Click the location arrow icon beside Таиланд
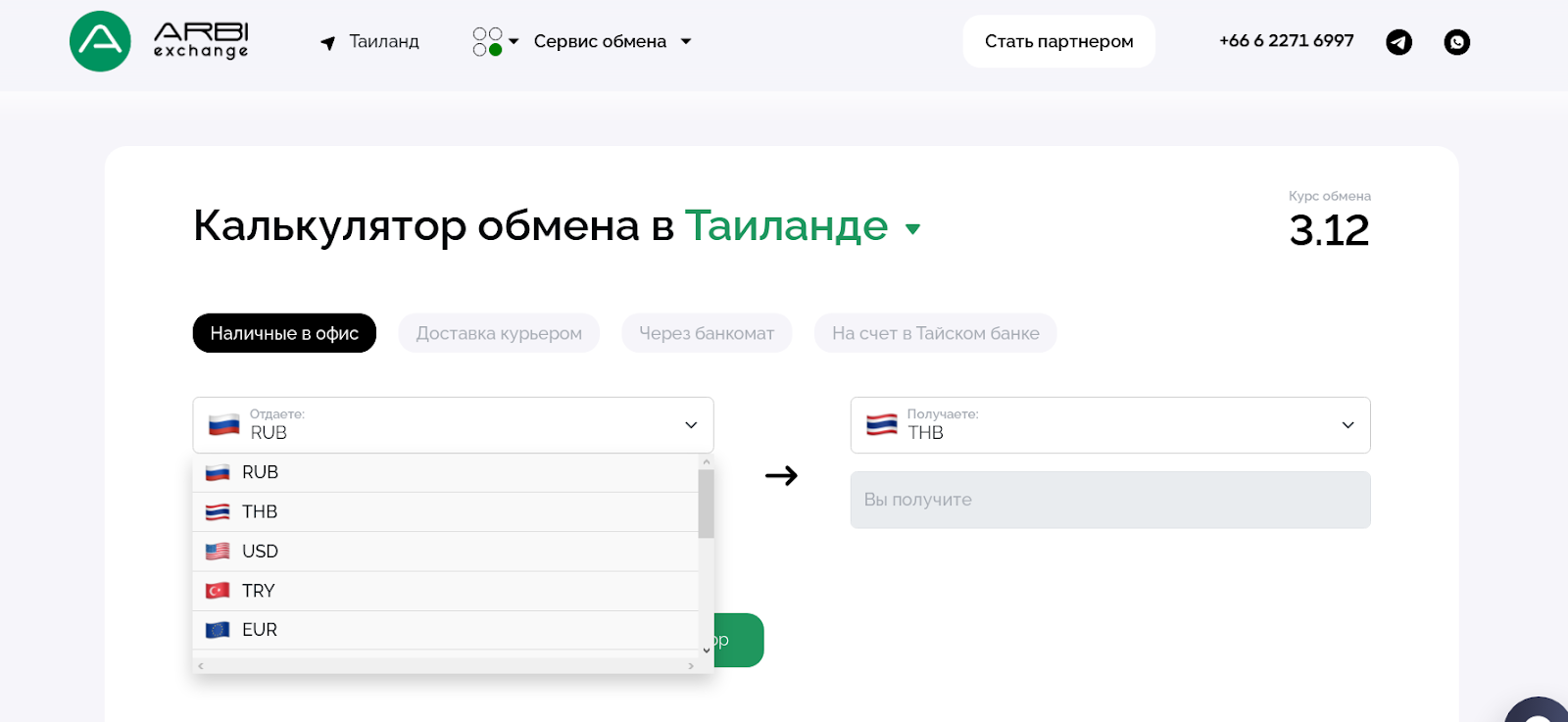This screenshot has height=722, width=1568. coord(328,42)
